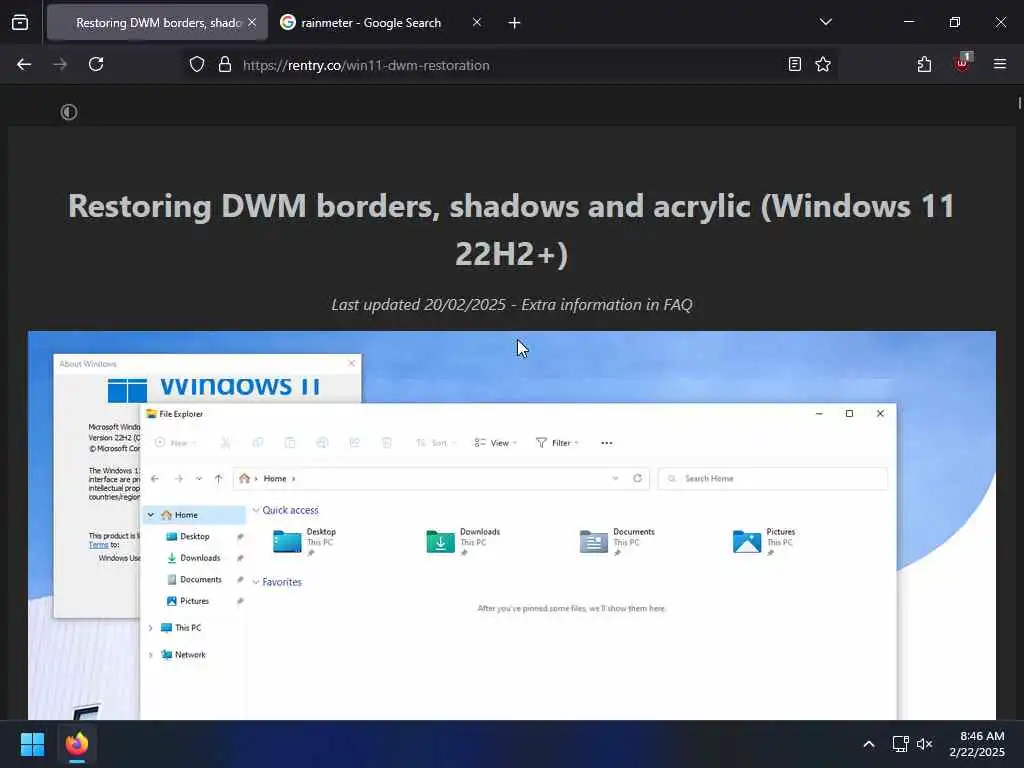The image size is (1024, 768).
Task: Click the New button in File Explorer image
Action: [175, 443]
